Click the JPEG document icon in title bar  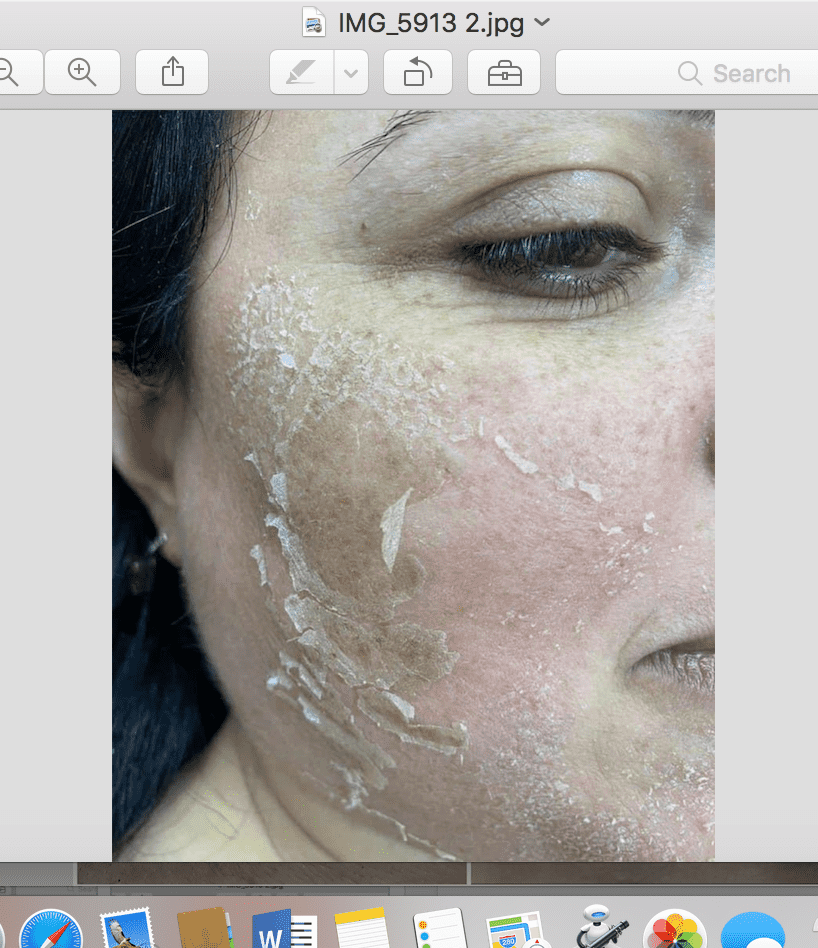click(313, 22)
